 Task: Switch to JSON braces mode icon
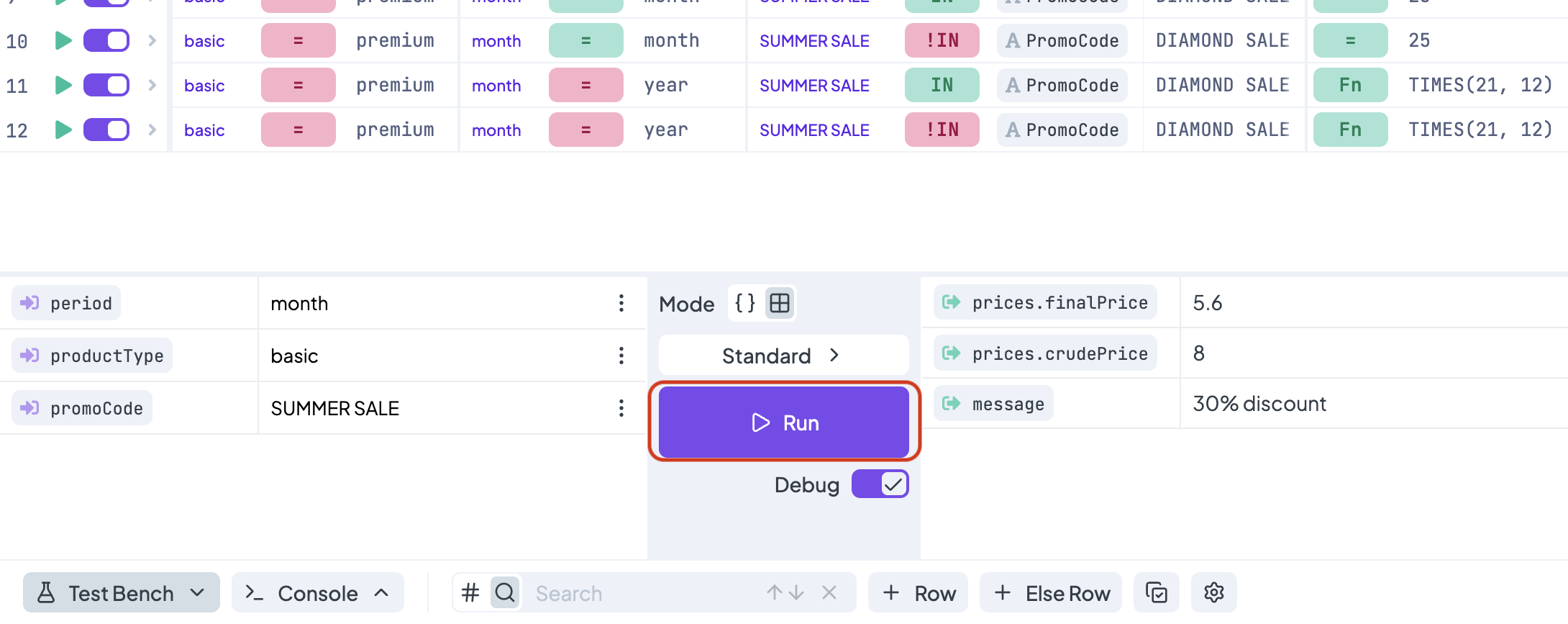pos(745,304)
